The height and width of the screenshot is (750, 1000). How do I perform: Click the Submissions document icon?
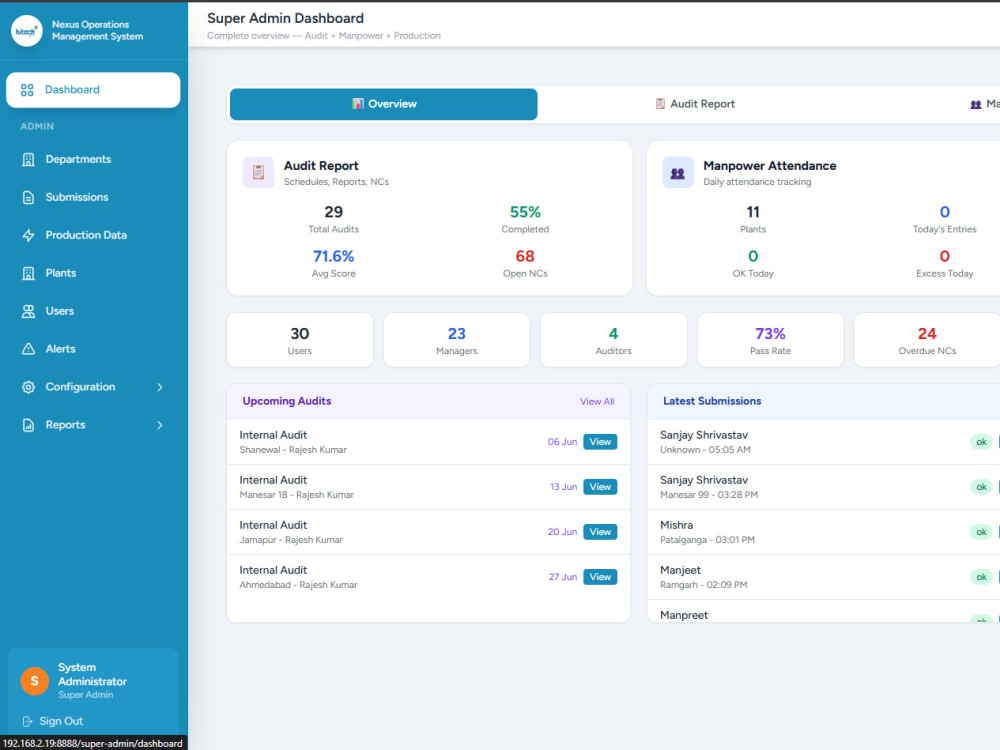(28, 198)
